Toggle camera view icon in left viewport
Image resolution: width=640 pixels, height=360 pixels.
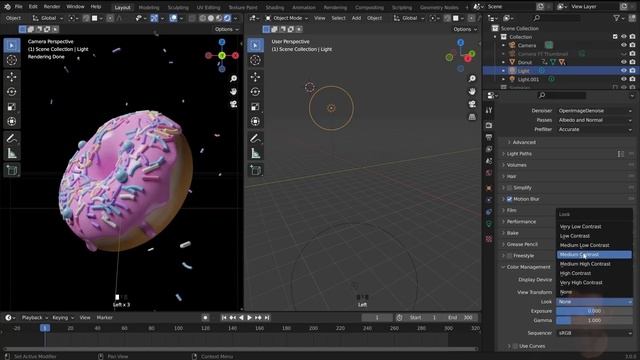[x=233, y=104]
